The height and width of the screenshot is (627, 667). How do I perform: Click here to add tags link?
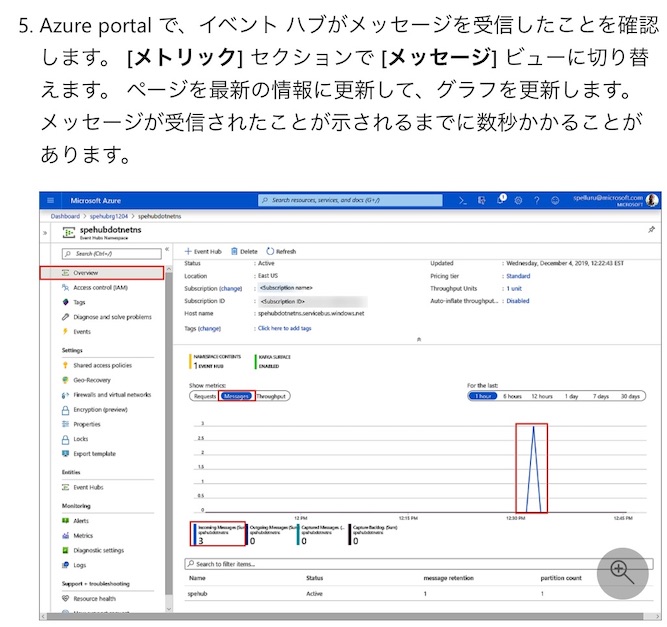[285, 328]
